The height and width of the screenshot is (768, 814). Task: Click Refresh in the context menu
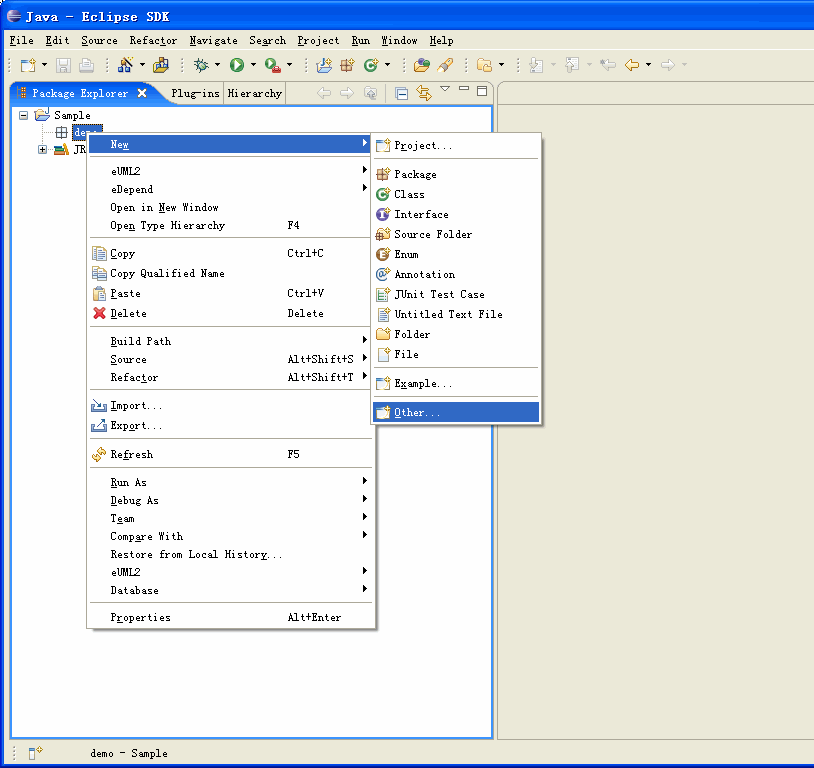click(x=230, y=454)
